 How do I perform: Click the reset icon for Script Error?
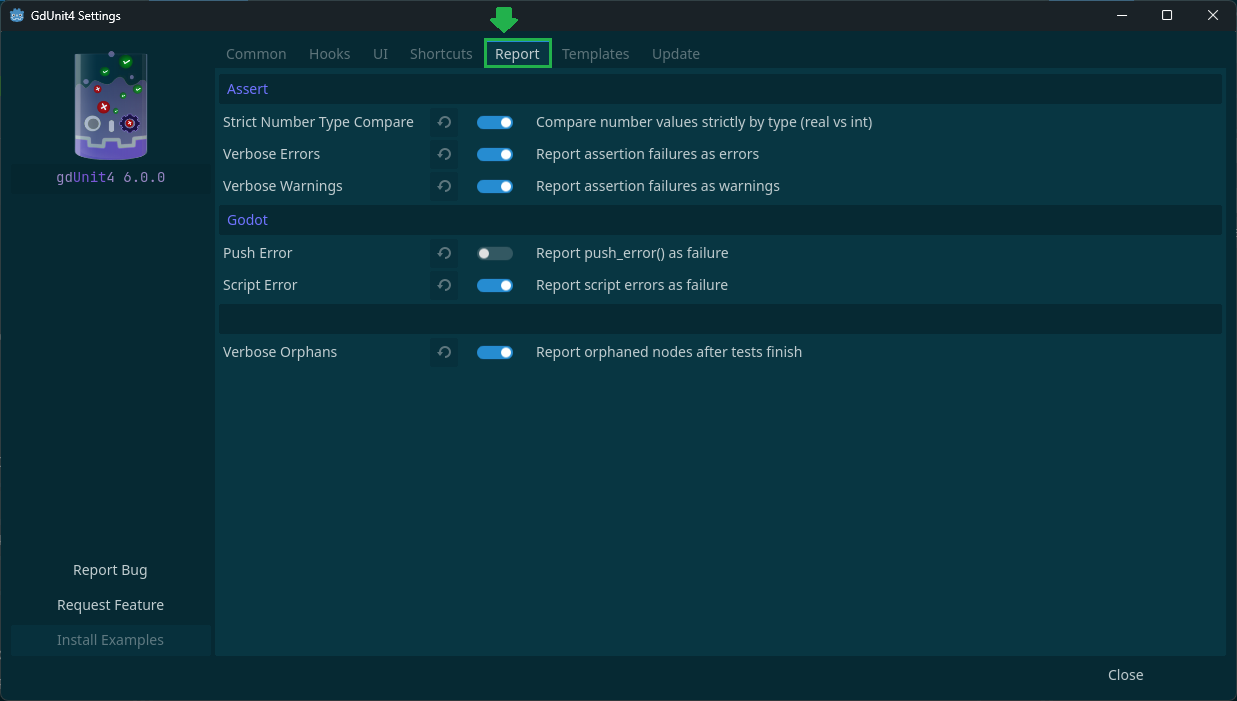(x=444, y=285)
